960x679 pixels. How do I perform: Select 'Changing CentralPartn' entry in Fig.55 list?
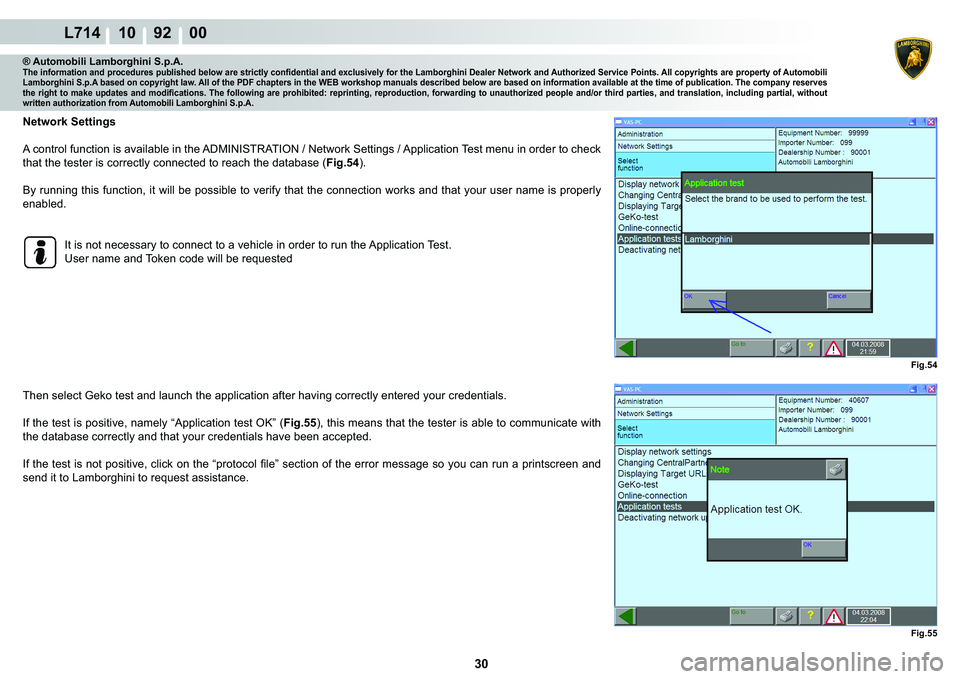(662, 462)
